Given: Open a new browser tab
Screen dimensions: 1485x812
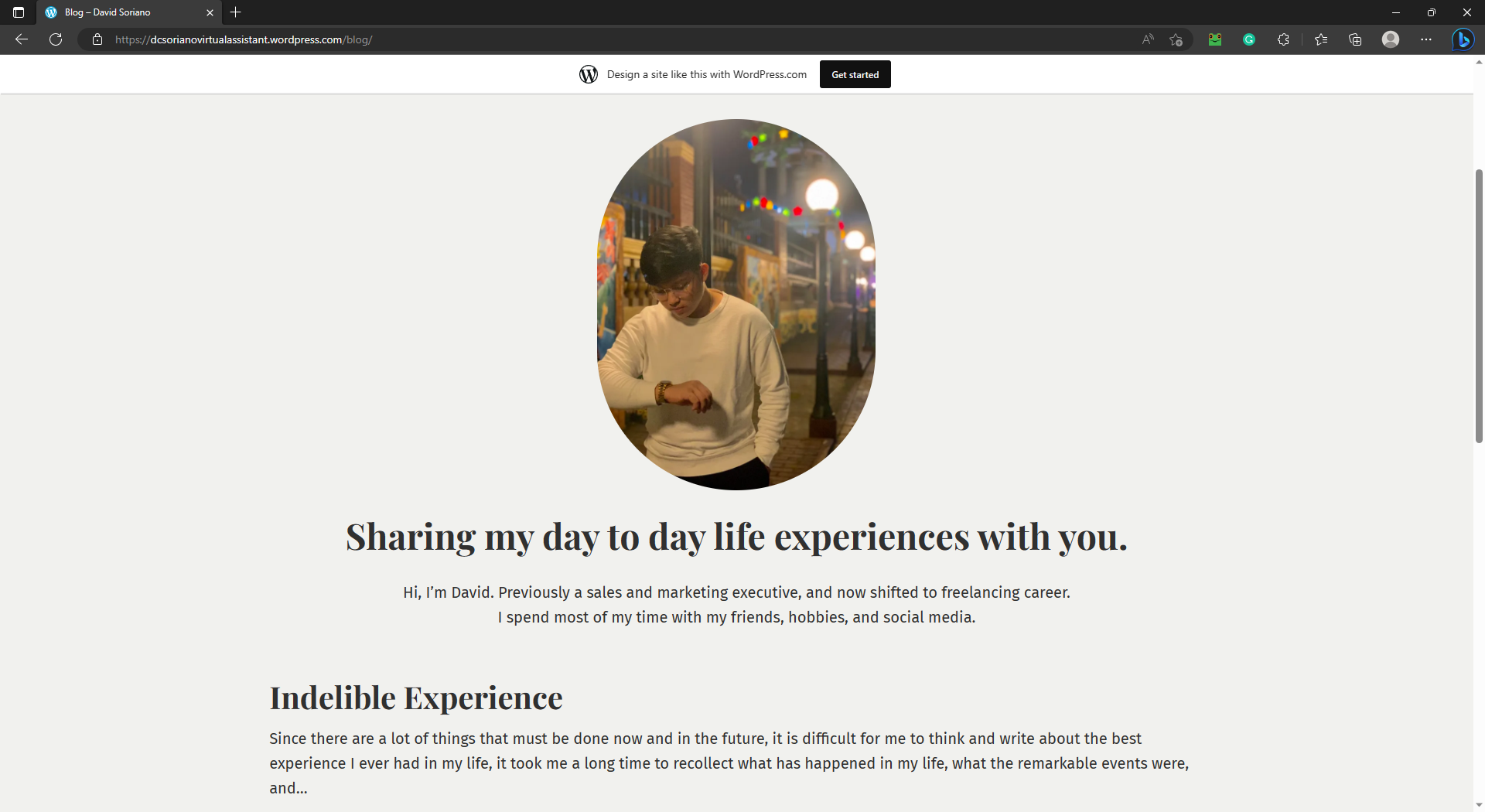Looking at the screenshot, I should 236,12.
